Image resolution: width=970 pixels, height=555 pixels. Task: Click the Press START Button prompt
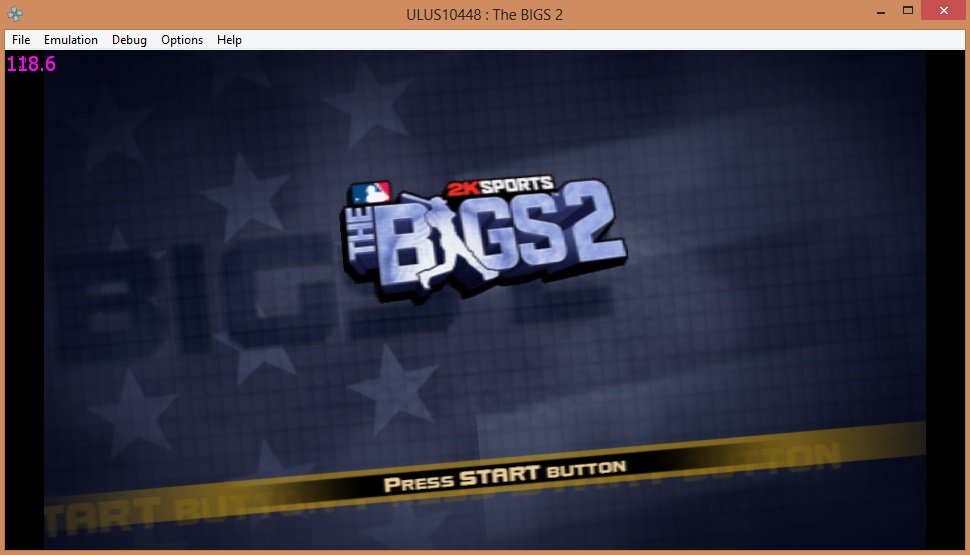point(505,475)
